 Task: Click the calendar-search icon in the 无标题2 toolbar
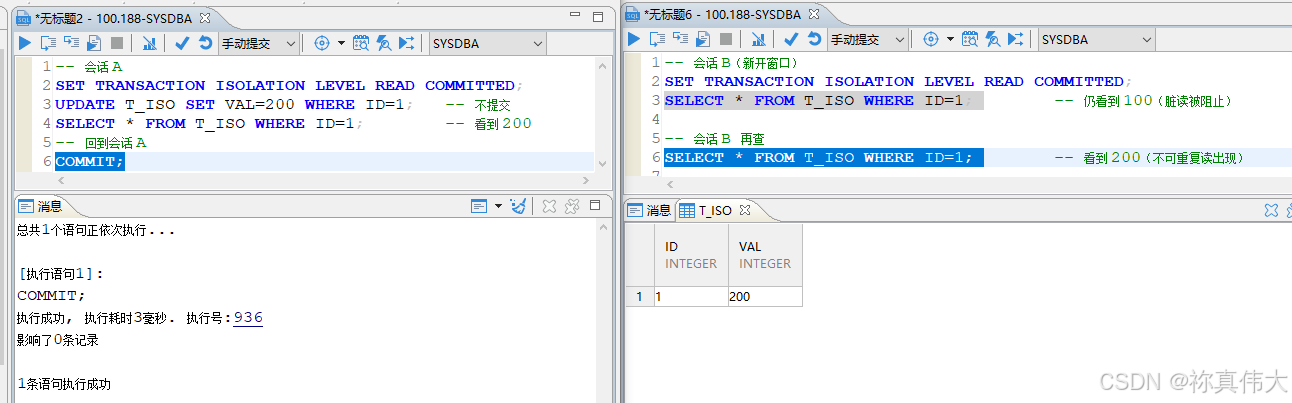(361, 43)
